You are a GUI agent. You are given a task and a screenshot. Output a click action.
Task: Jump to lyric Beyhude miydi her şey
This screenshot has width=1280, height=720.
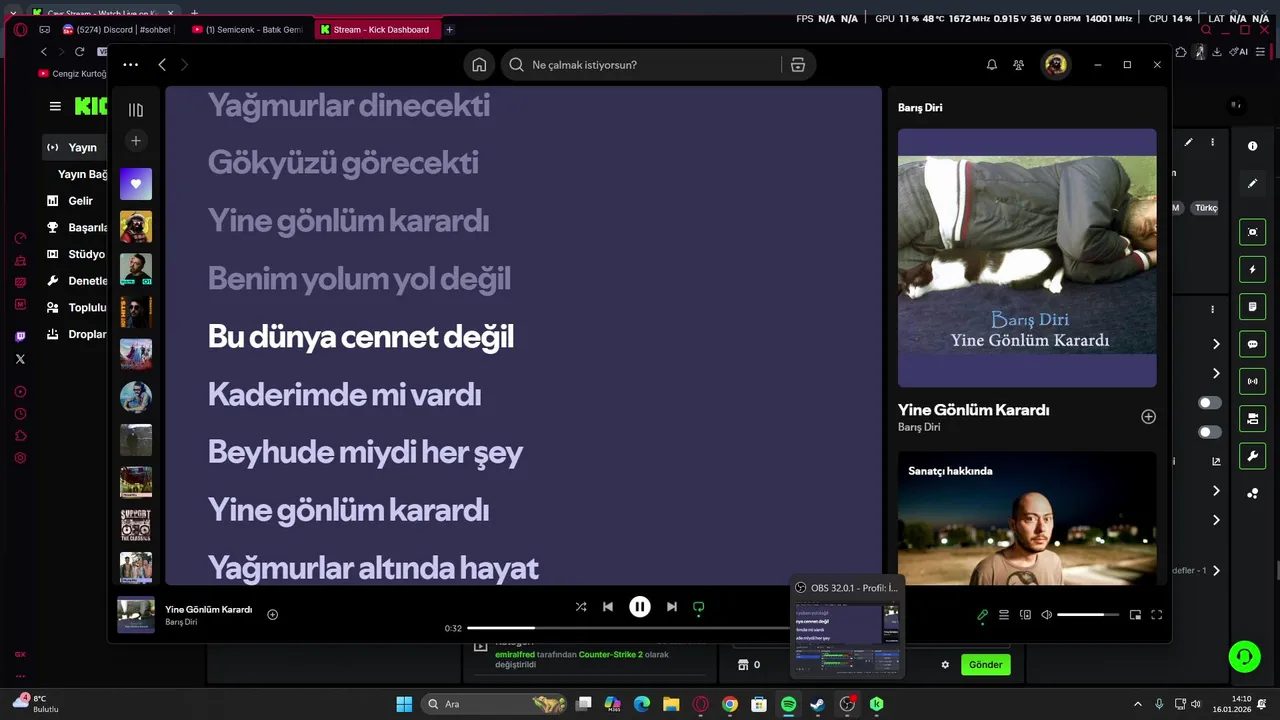[365, 453]
